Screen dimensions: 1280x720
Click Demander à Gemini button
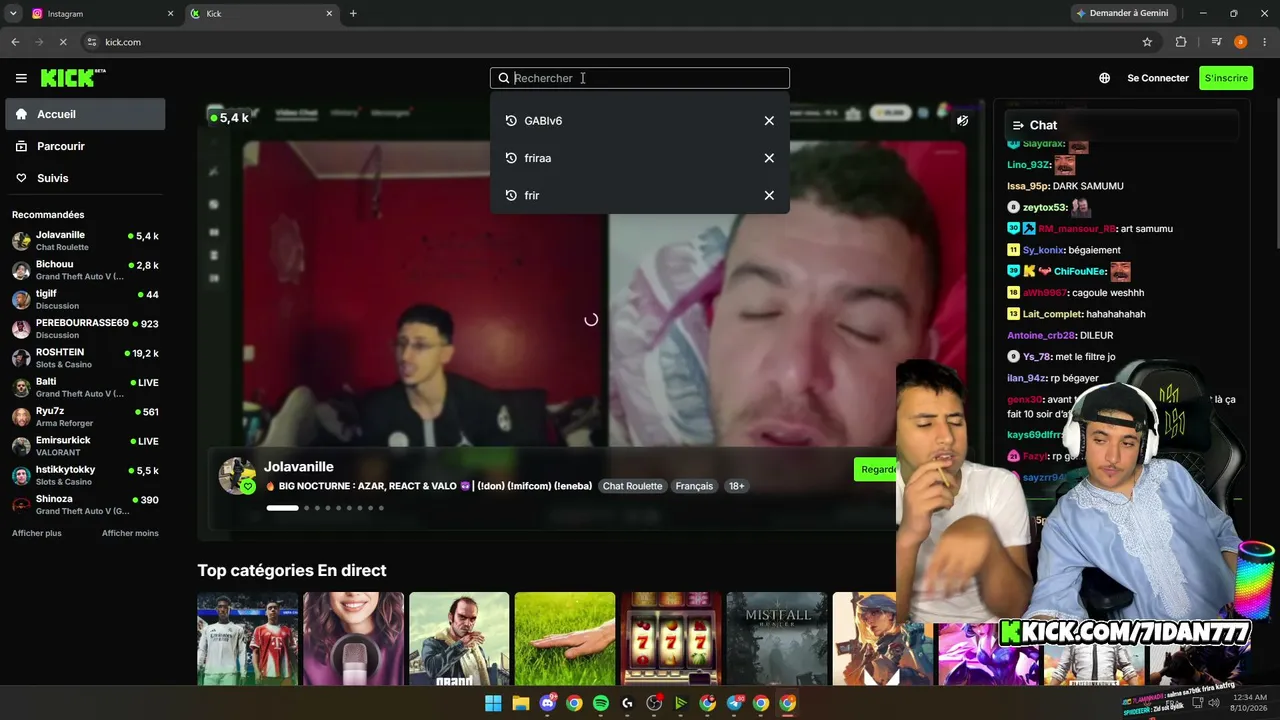pos(1126,14)
